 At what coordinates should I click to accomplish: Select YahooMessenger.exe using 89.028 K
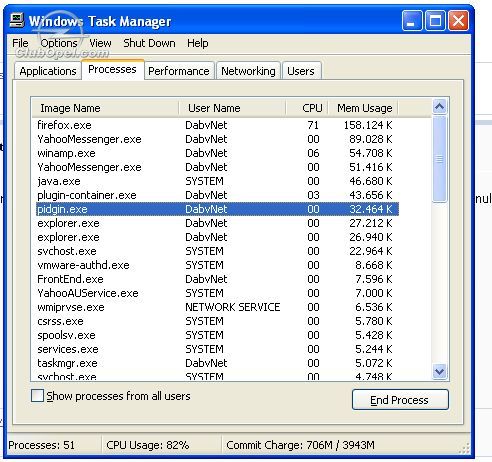[217, 139]
